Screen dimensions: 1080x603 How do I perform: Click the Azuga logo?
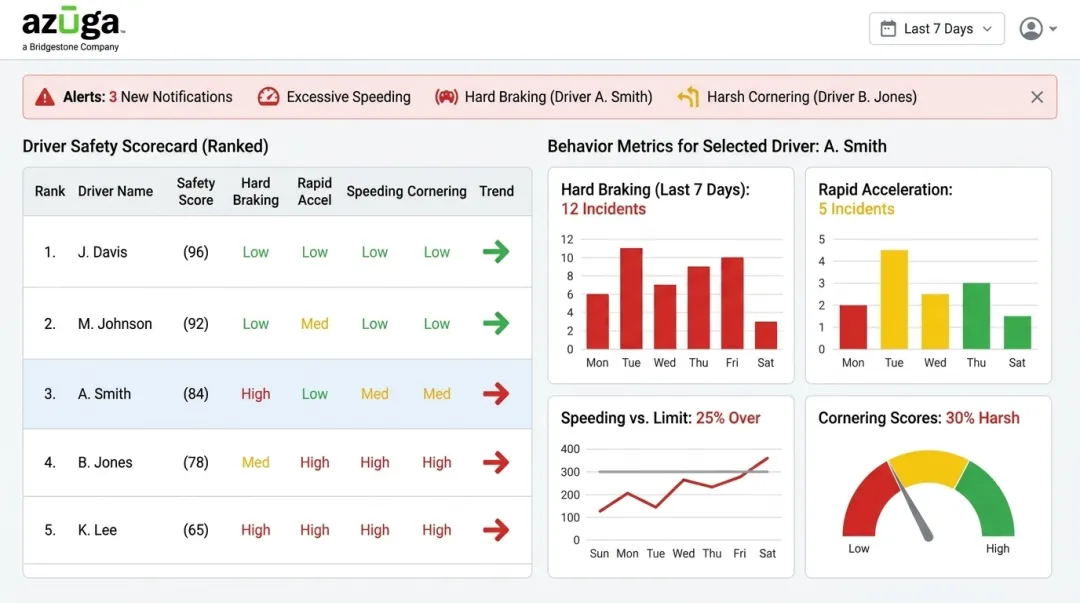[x=74, y=29]
